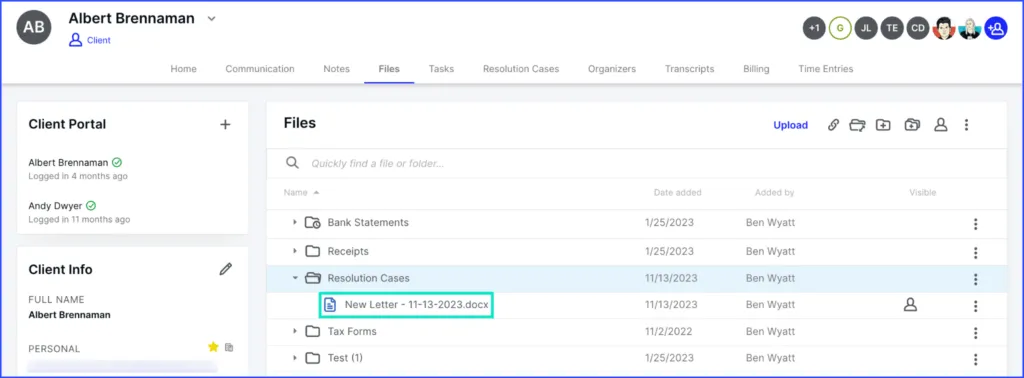
Task: Open the Tasks tab
Action: point(441,69)
